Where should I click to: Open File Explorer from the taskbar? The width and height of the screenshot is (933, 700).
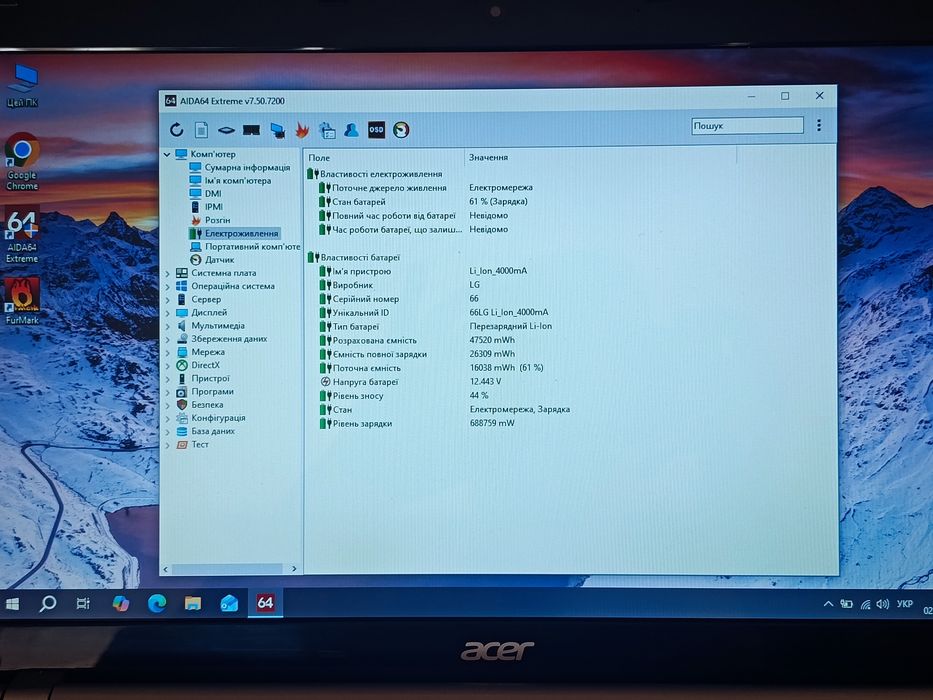click(x=193, y=604)
